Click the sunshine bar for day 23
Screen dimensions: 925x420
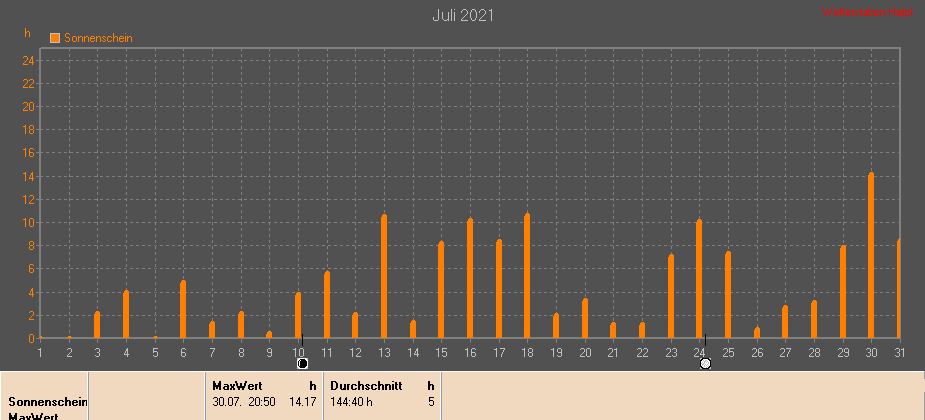(671, 297)
